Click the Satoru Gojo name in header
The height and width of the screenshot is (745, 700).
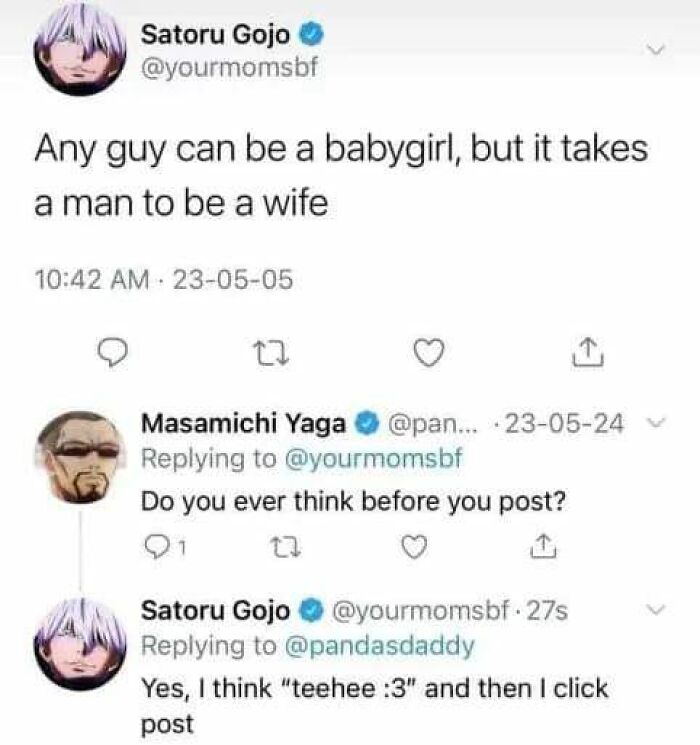[x=216, y=35]
